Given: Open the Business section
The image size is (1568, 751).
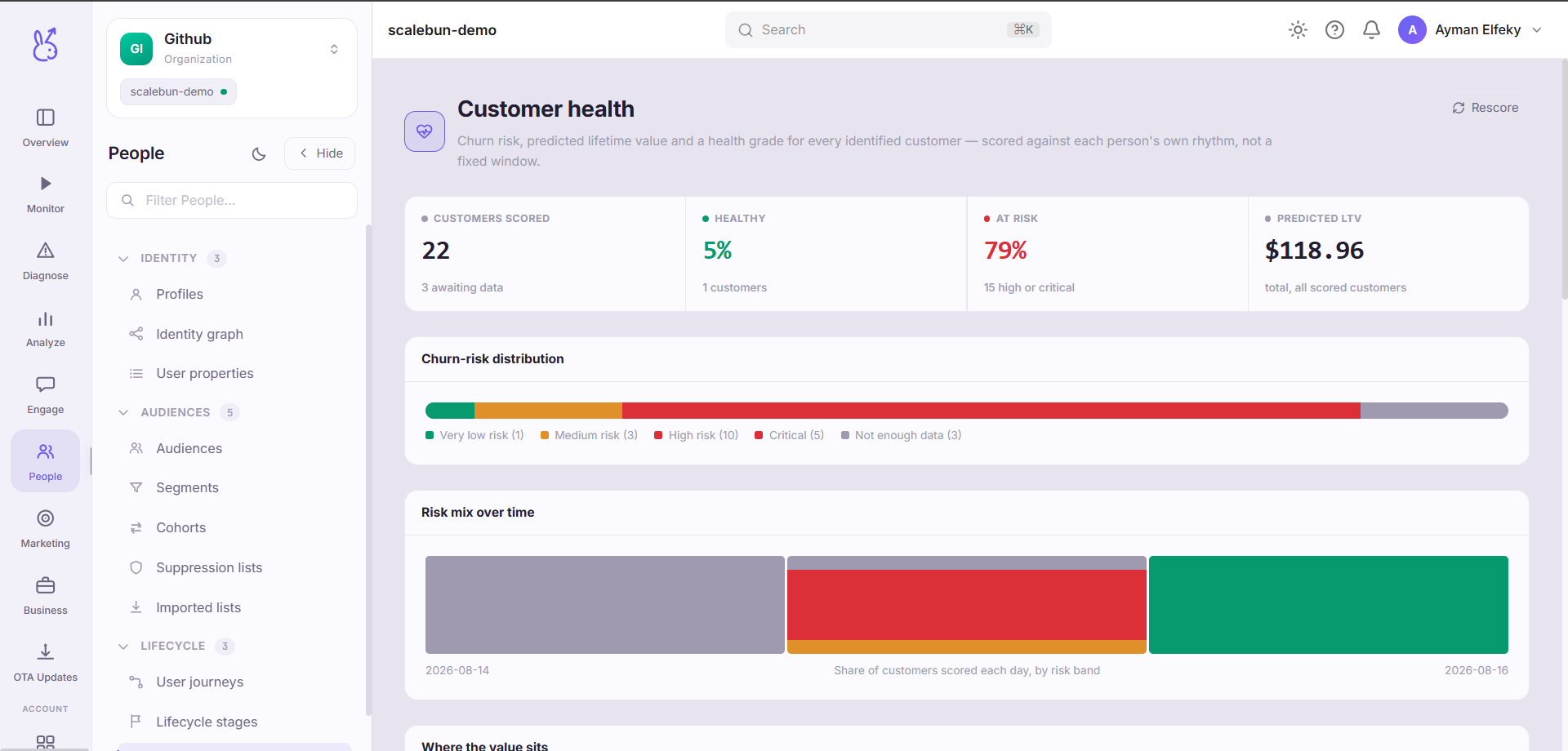Looking at the screenshot, I should 46,597.
